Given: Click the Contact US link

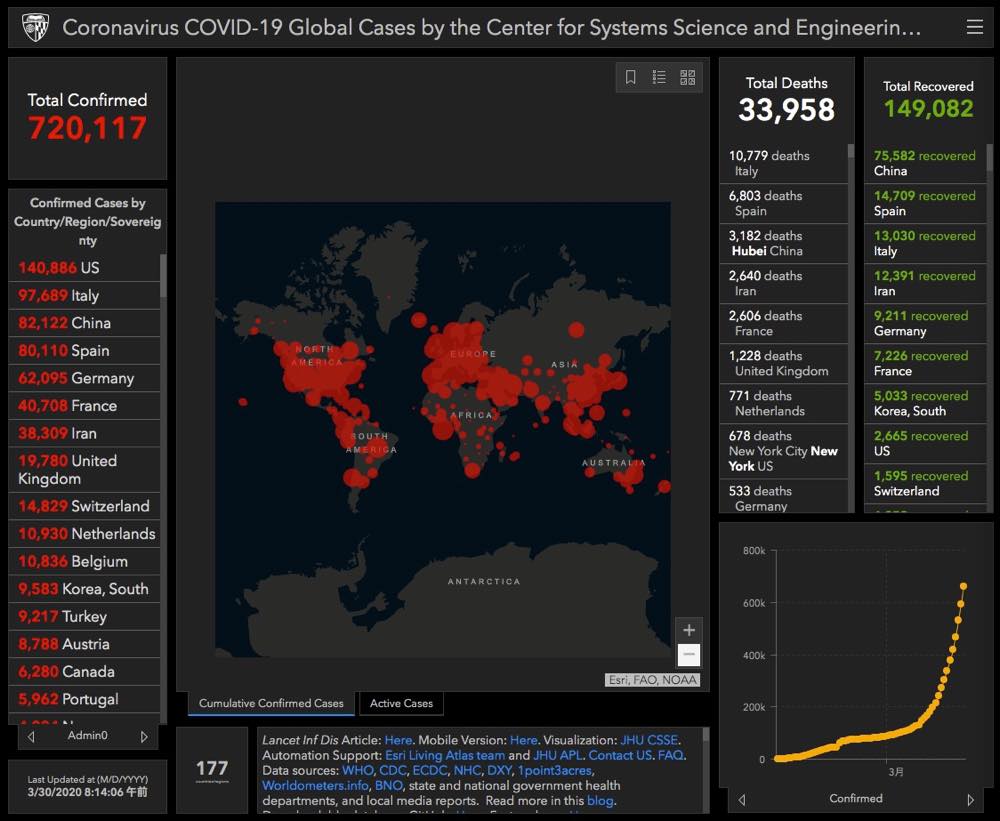Looking at the screenshot, I should coord(620,755).
